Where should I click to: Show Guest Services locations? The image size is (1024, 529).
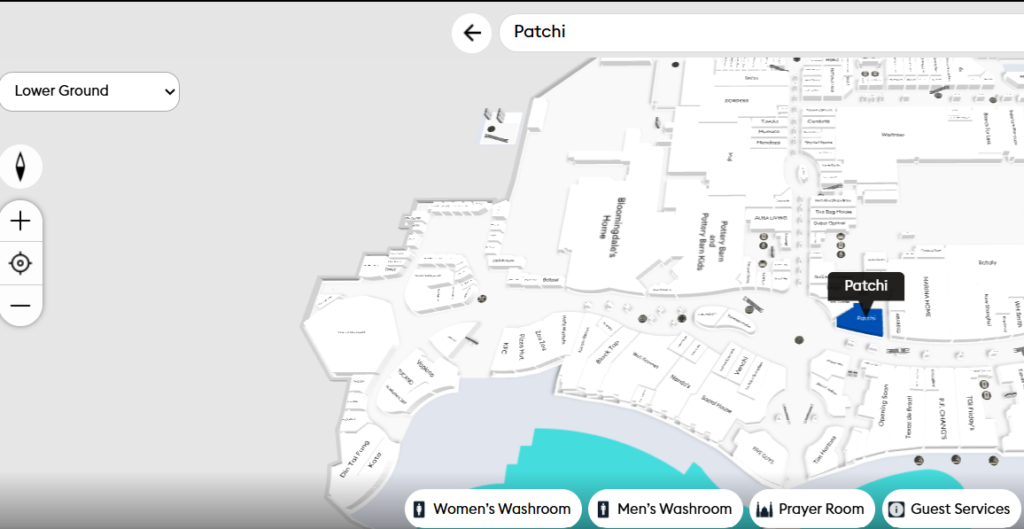point(952,509)
